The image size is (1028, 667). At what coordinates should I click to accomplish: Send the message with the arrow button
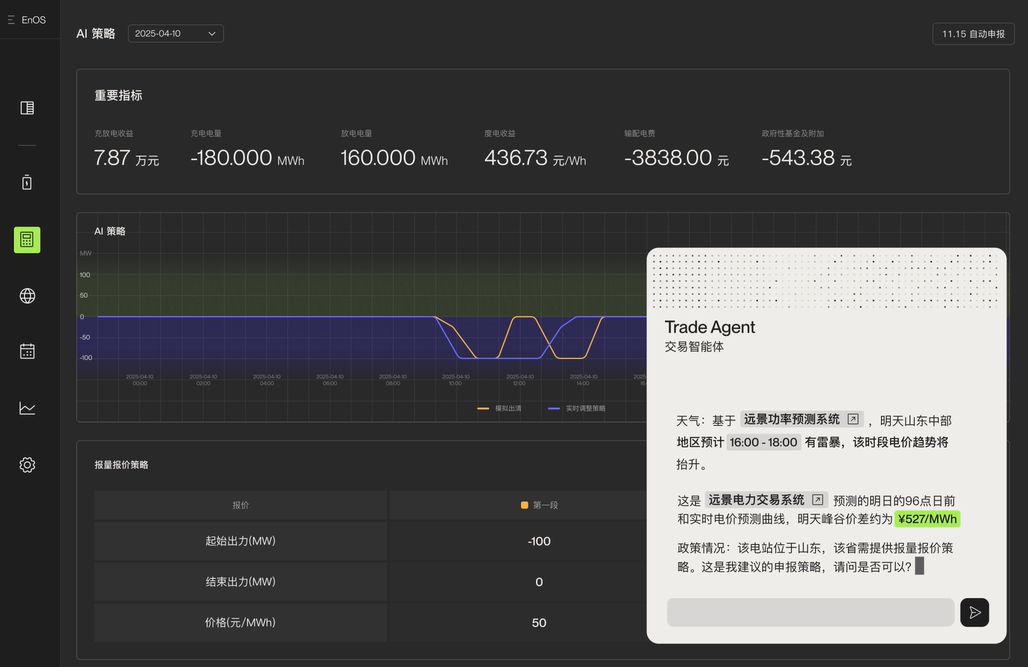coord(974,612)
